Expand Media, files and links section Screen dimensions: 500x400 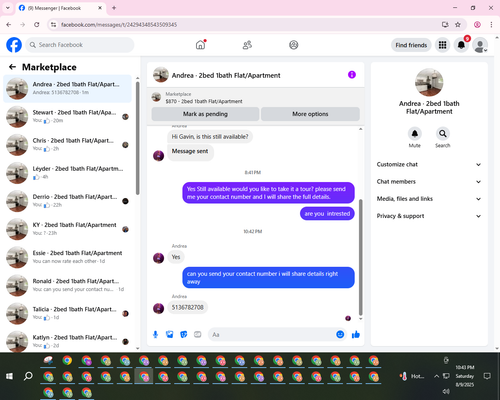429,199
